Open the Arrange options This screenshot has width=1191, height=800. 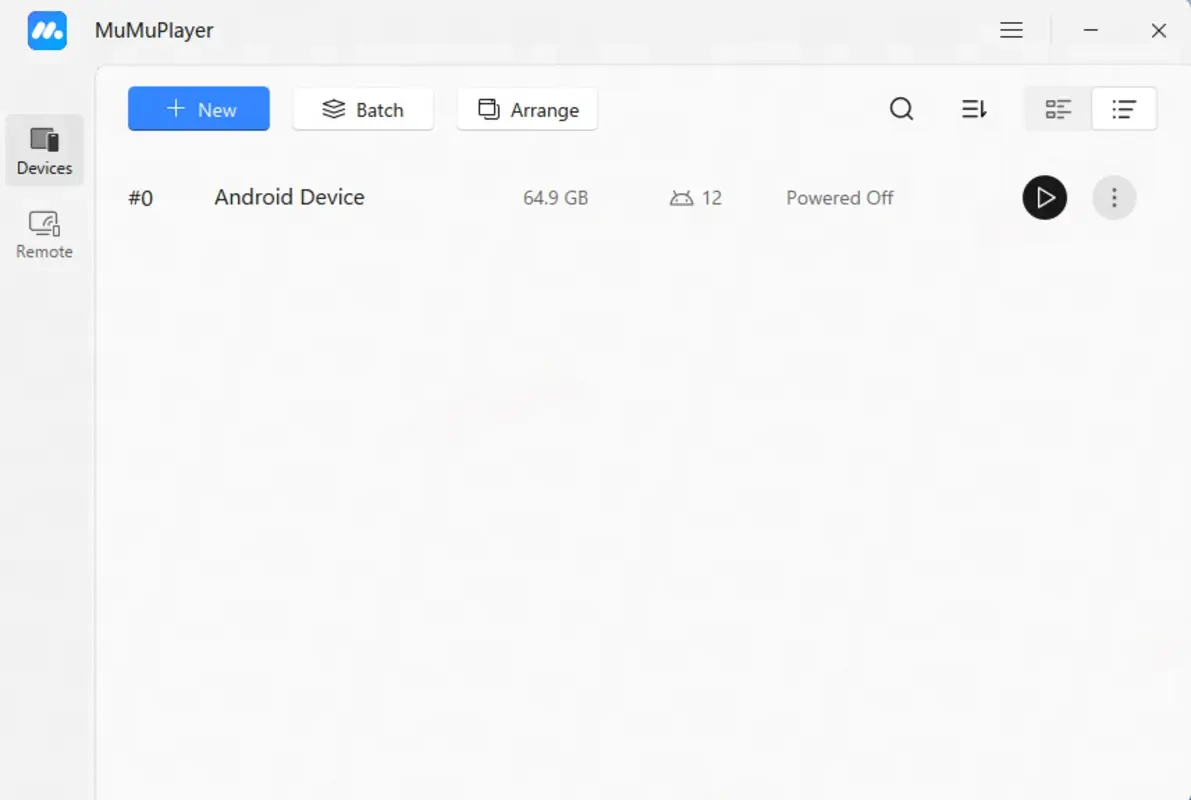coord(527,109)
